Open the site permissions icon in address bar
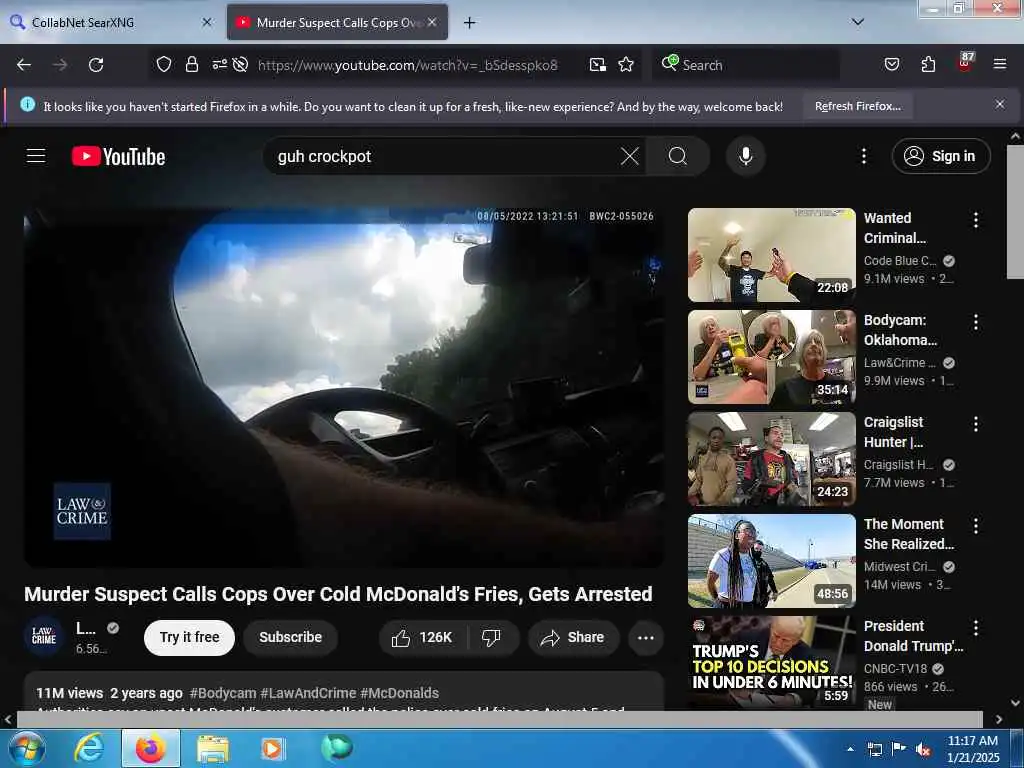 tap(219, 64)
